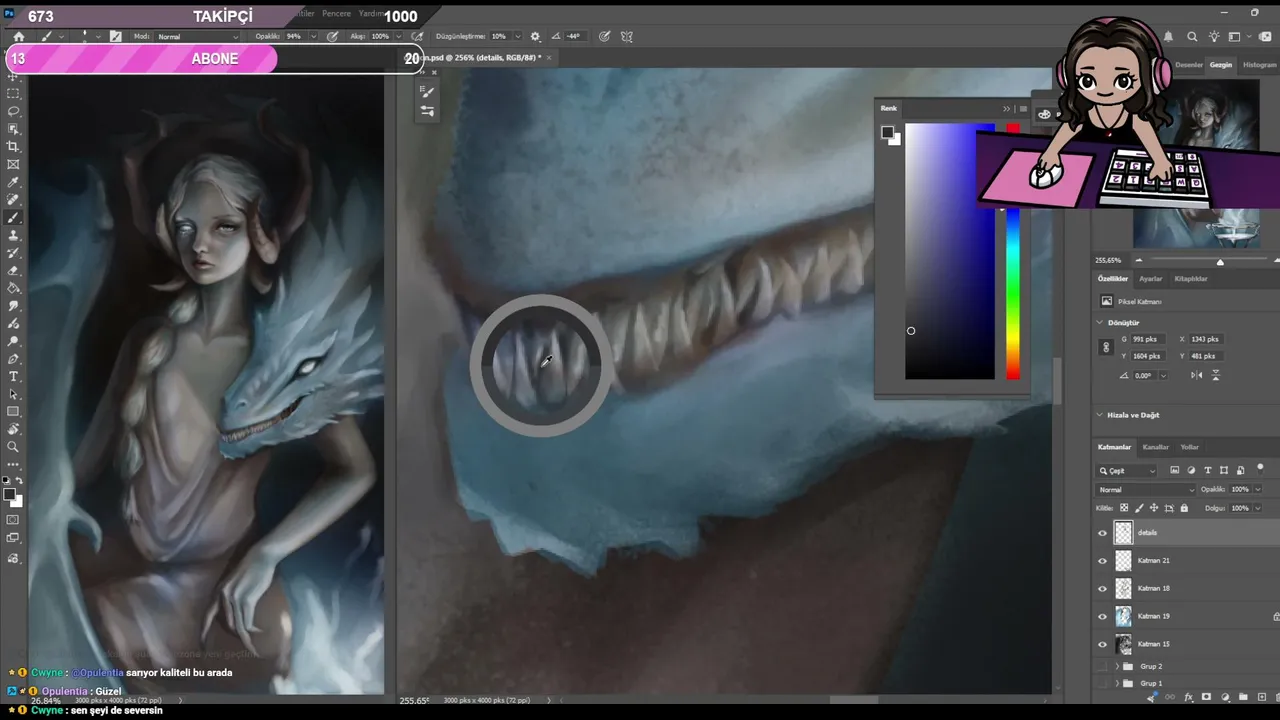Open the Renk panel menu
Viewport: 1280px width, 720px height.
pyautogui.click(x=1023, y=108)
